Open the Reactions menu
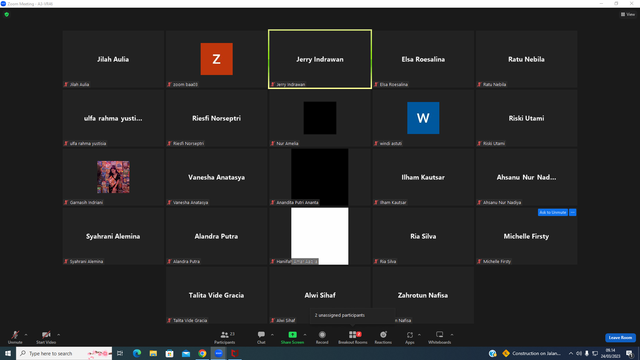This screenshot has height=360, width=640. click(383, 337)
